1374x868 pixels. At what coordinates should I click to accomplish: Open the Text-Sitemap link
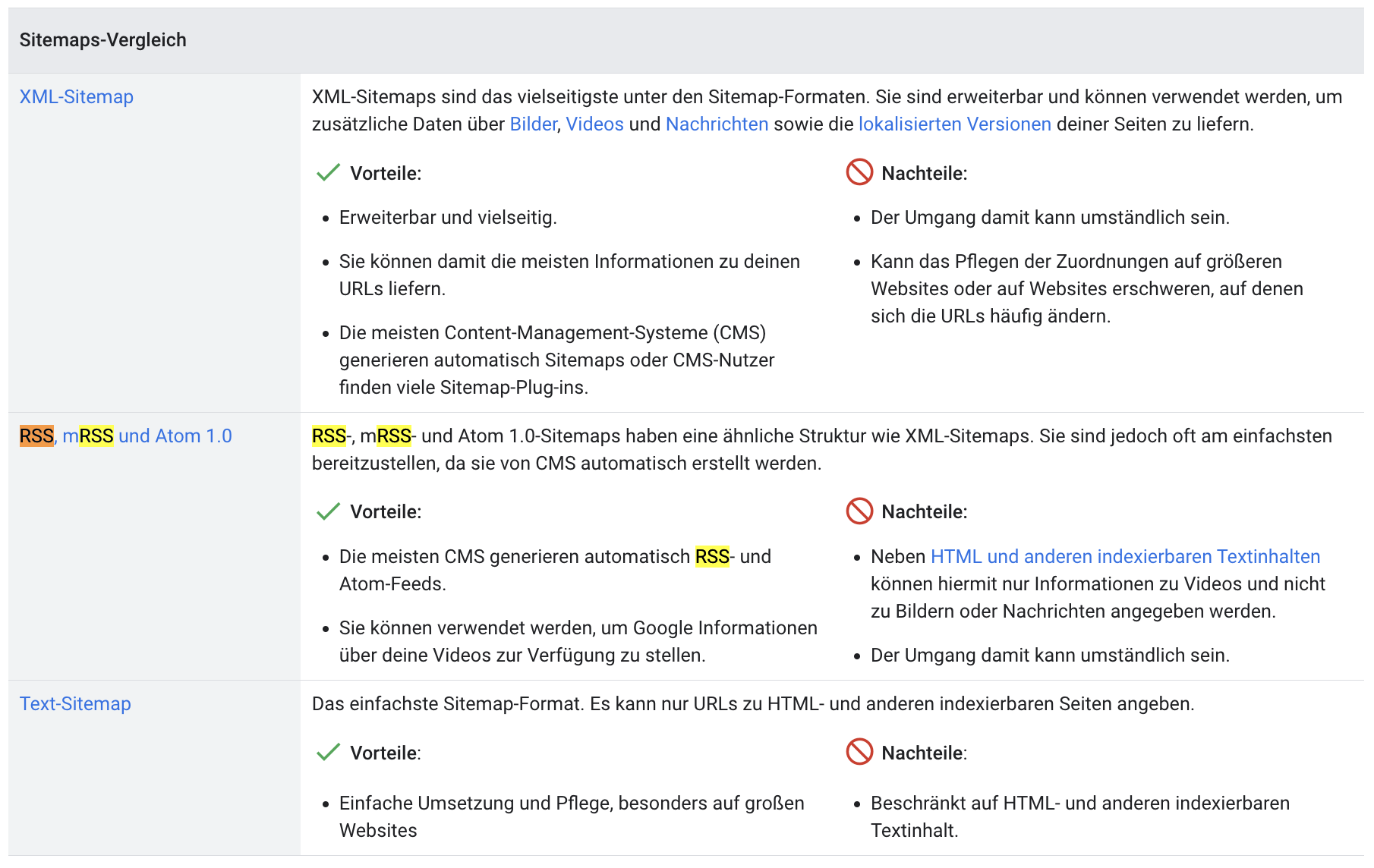(x=74, y=704)
